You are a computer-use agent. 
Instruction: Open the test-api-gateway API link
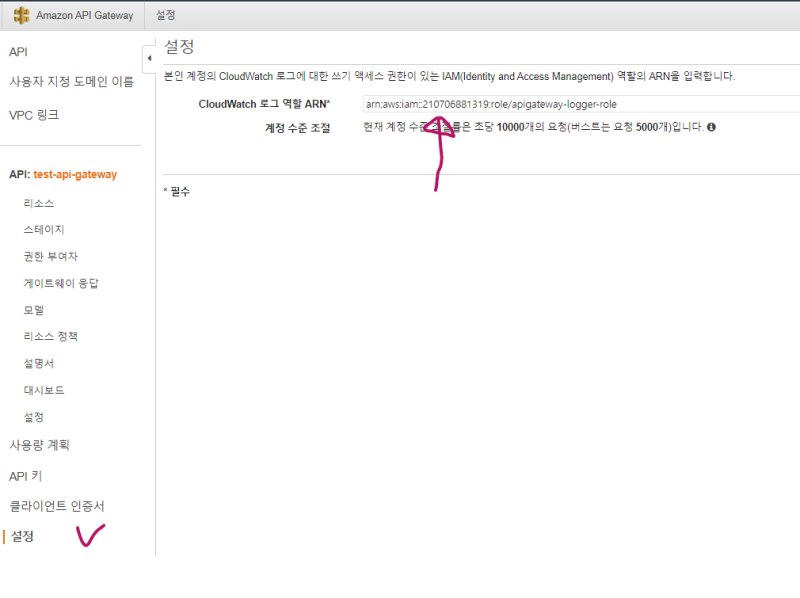click(75, 175)
